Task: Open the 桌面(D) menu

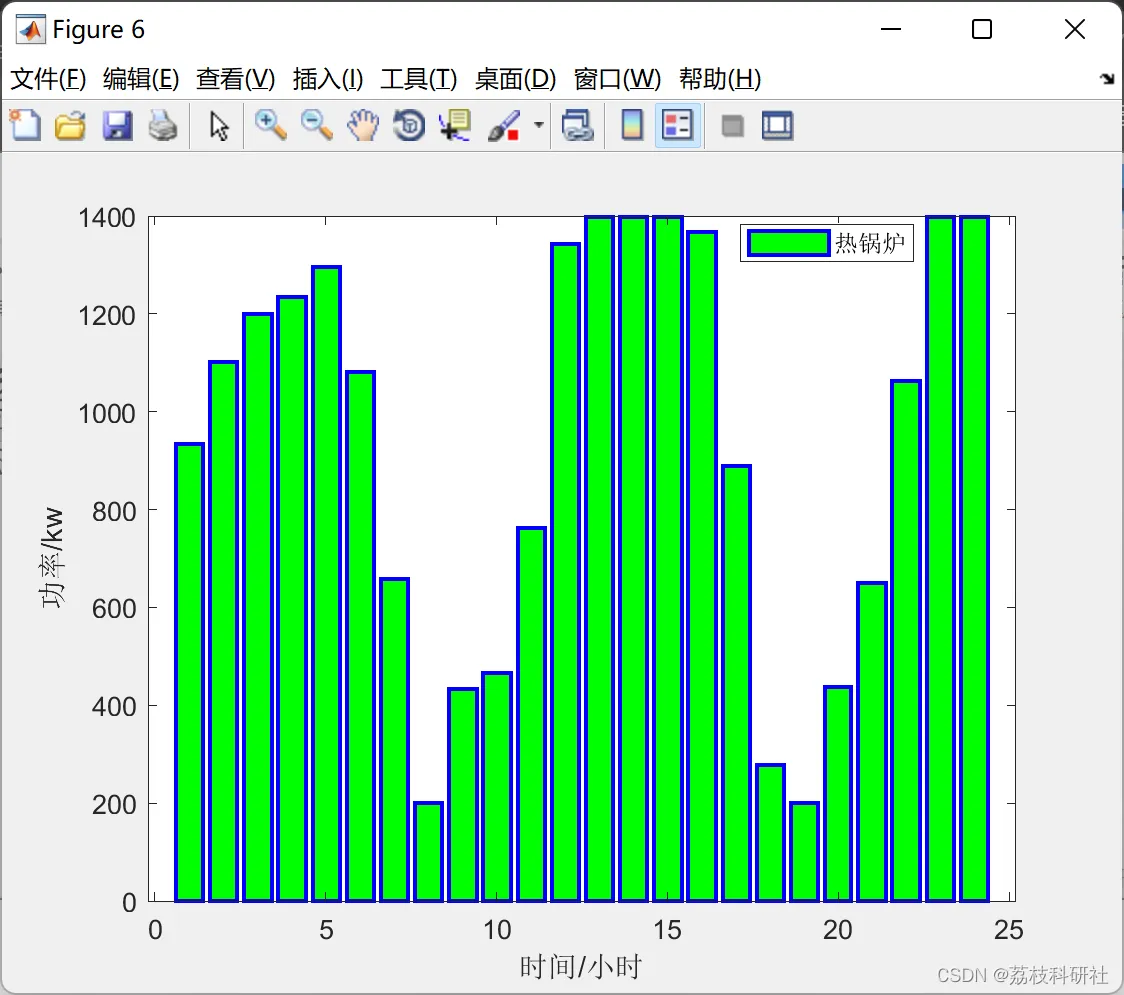Action: [515, 79]
